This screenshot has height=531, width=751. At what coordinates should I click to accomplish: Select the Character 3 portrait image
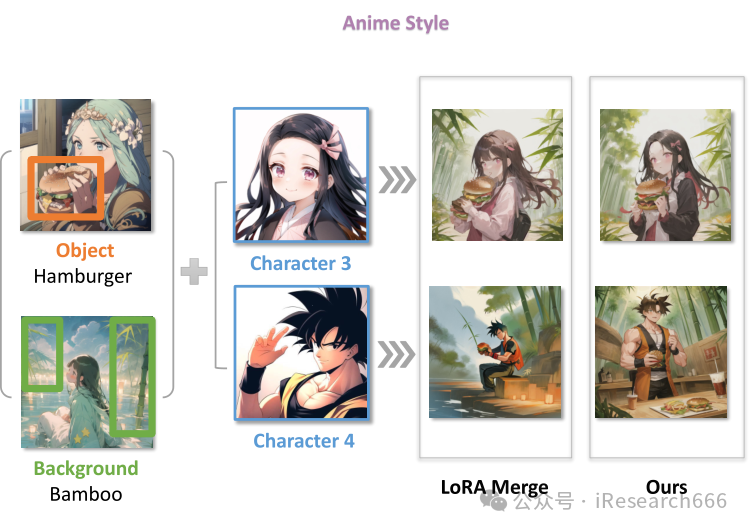click(x=301, y=175)
